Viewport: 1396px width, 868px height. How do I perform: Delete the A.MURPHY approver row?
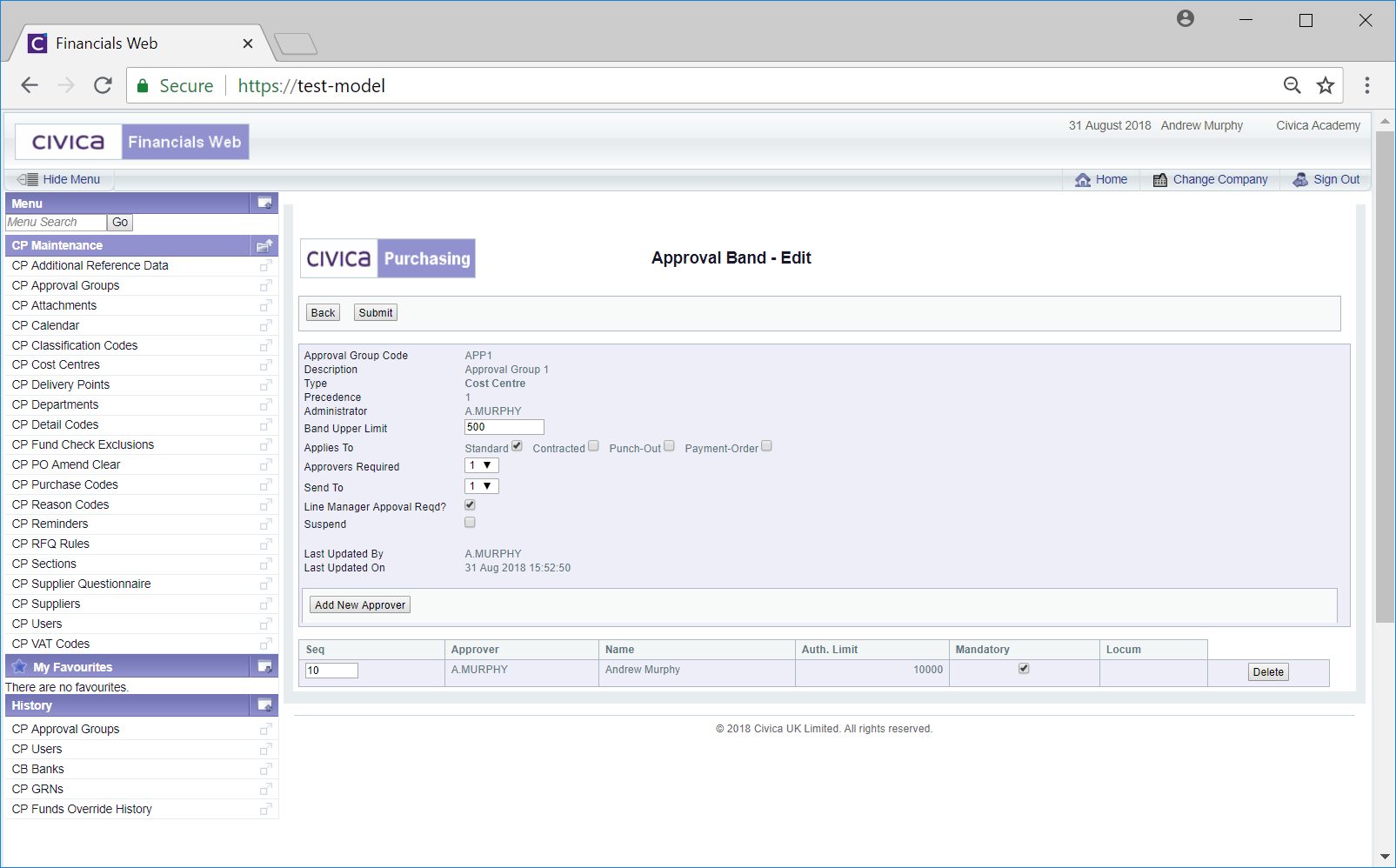[1268, 672]
